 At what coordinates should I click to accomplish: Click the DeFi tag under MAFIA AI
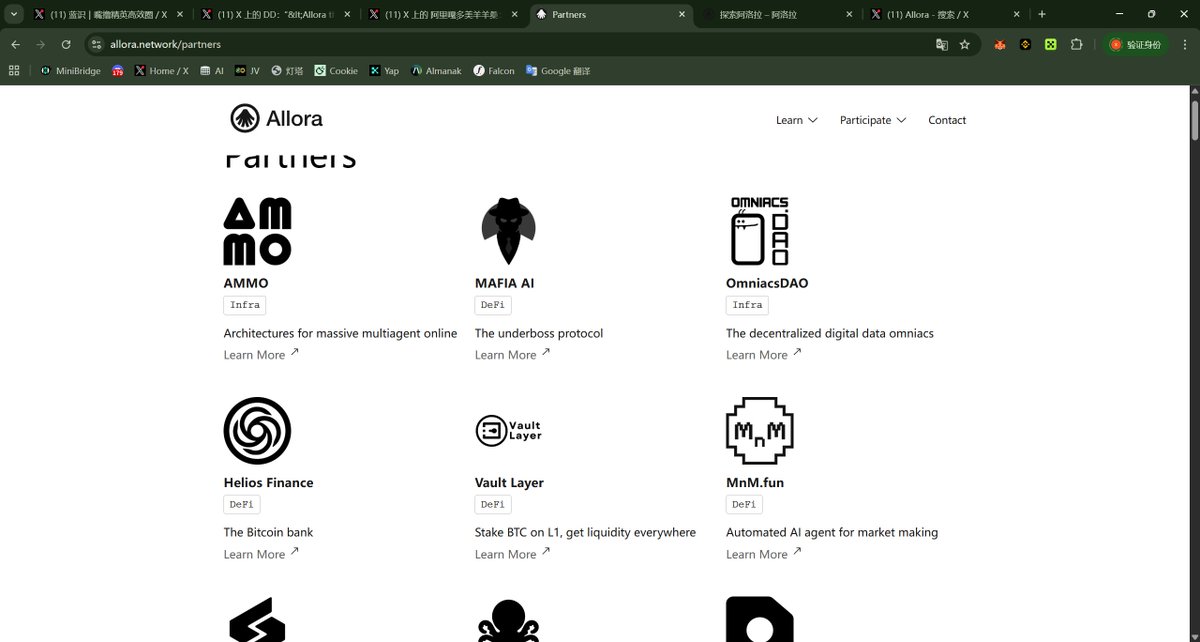coord(493,305)
